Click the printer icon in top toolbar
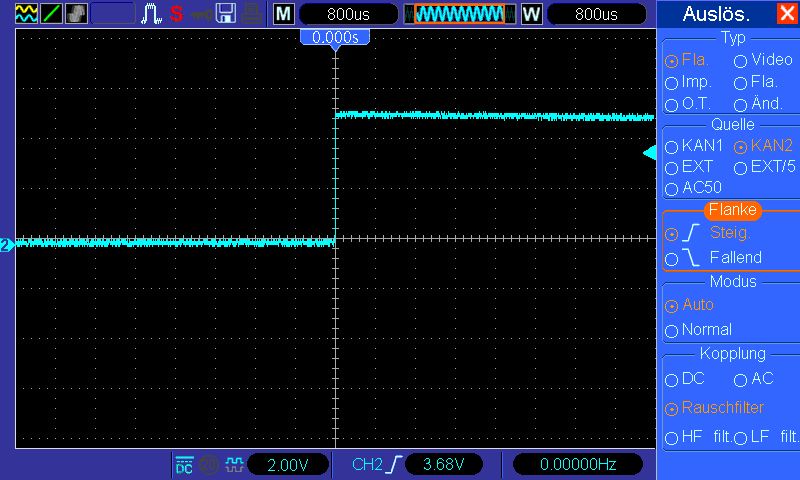 click(x=253, y=14)
